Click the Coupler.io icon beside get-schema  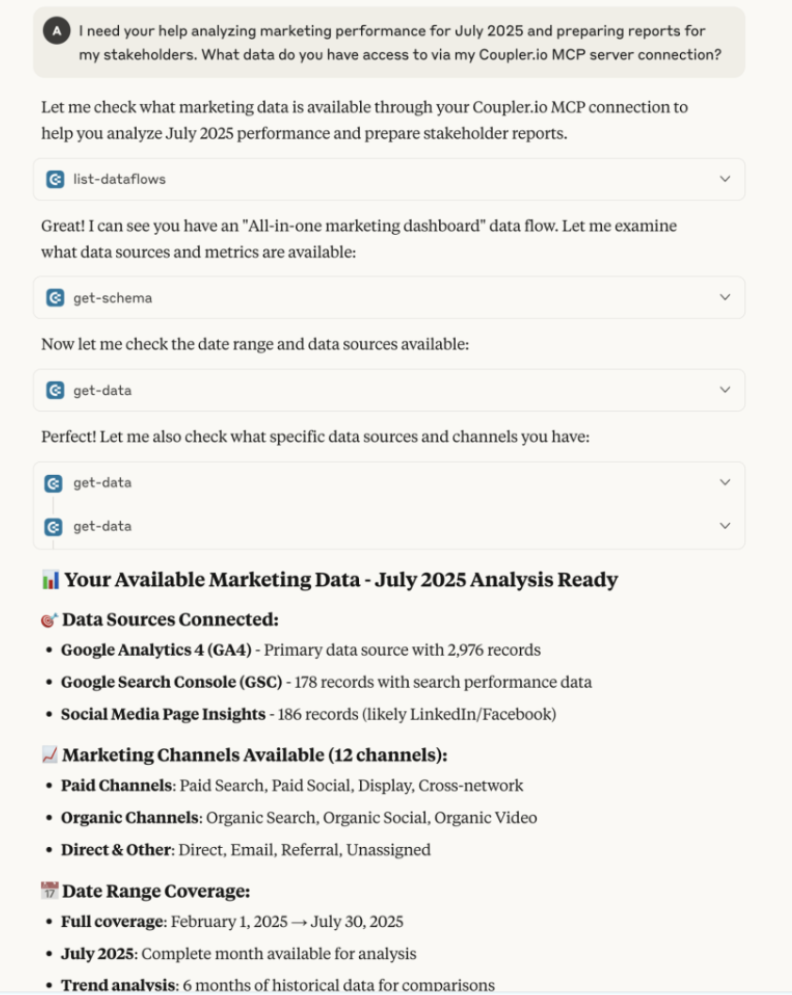click(55, 298)
